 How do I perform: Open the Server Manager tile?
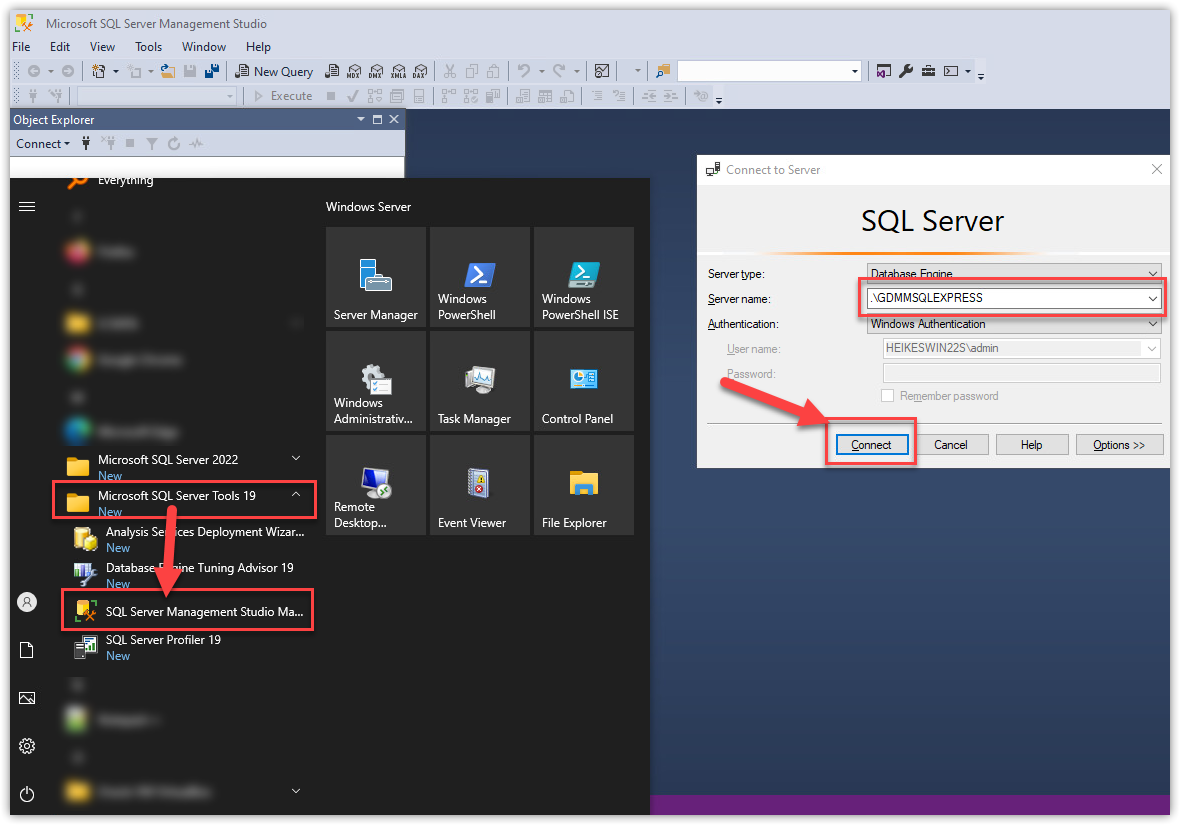375,277
